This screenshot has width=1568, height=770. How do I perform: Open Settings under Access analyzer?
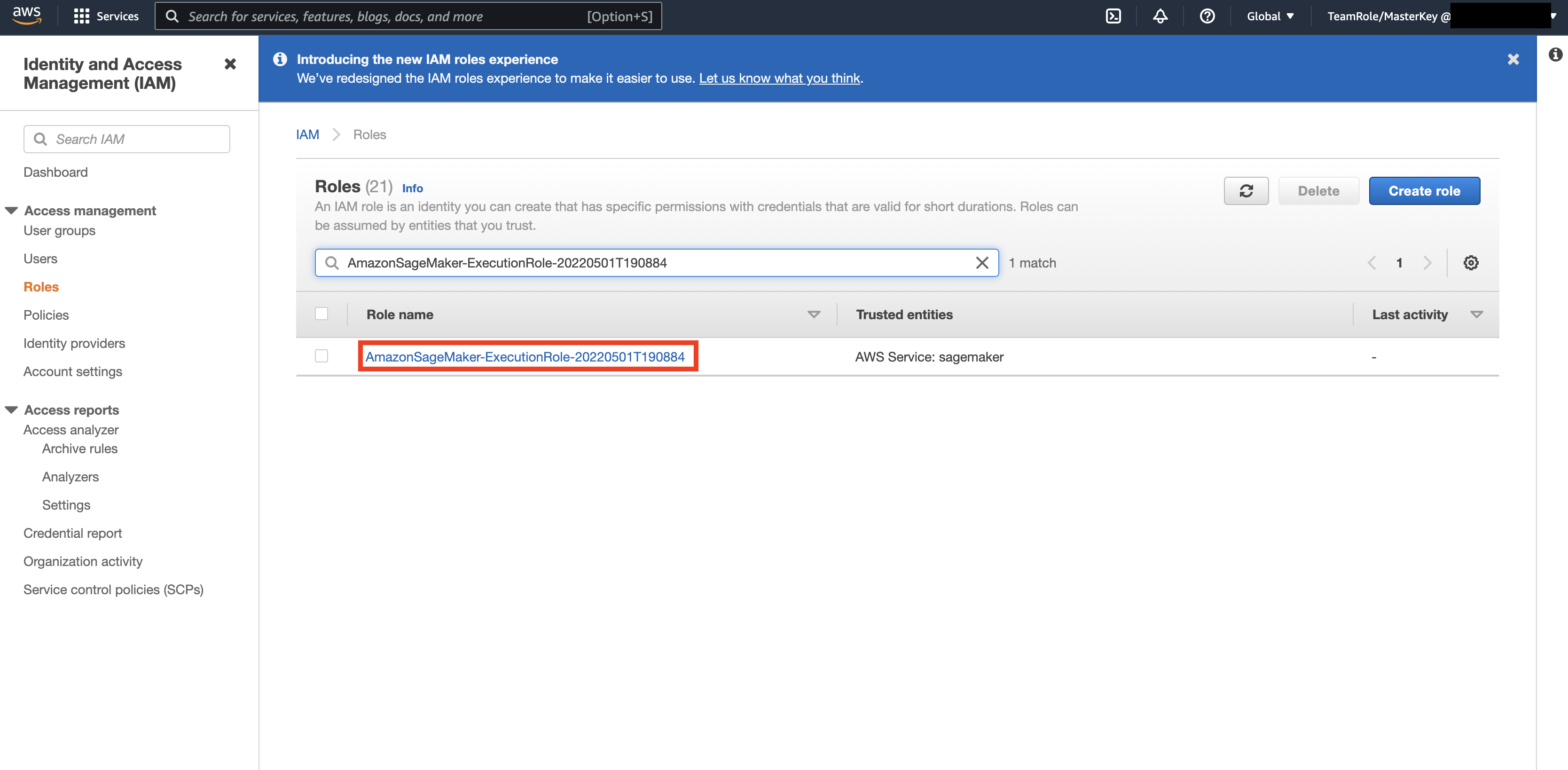(x=66, y=505)
